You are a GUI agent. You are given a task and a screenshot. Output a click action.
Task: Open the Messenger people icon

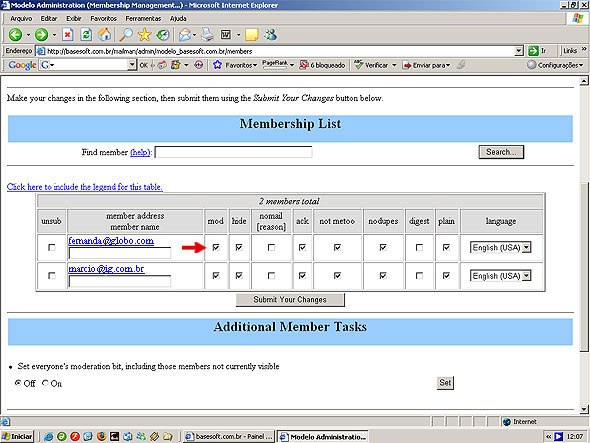[271, 35]
